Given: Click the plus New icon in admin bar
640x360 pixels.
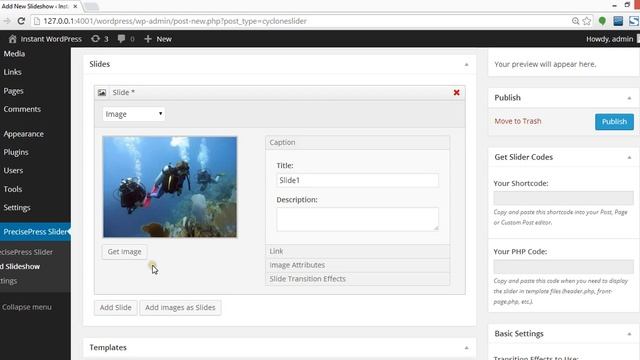Looking at the screenshot, I should 148,39.
